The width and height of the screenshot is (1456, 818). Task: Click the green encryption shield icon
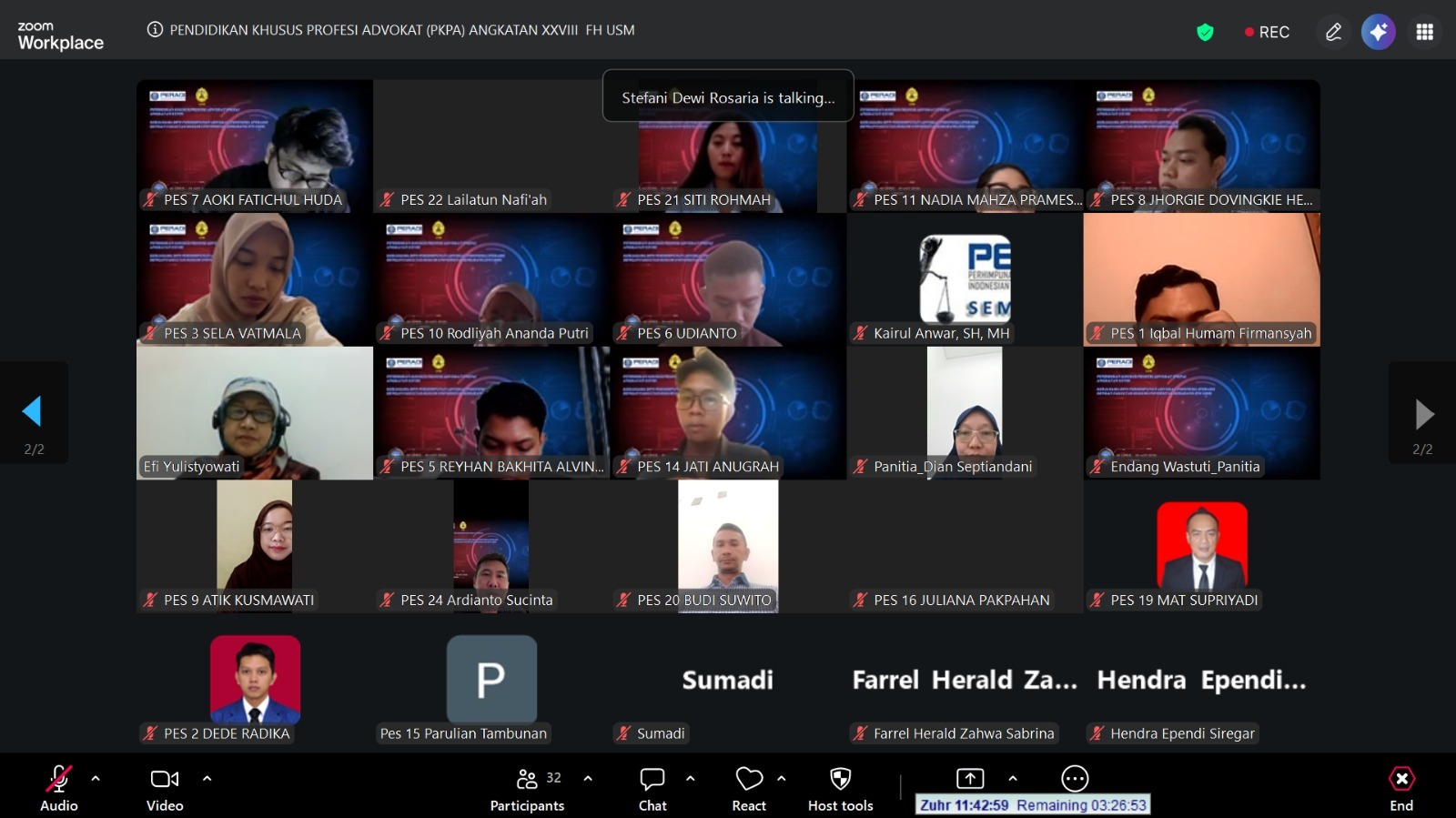pyautogui.click(x=1205, y=33)
